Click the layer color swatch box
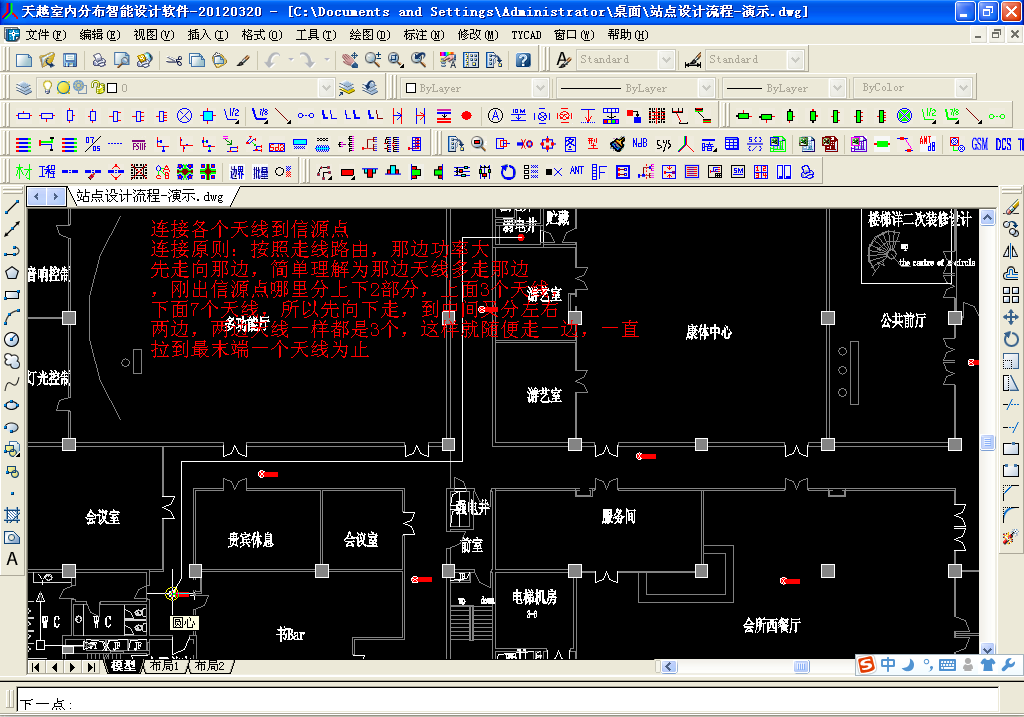This screenshot has width=1024, height=717. tap(111, 88)
